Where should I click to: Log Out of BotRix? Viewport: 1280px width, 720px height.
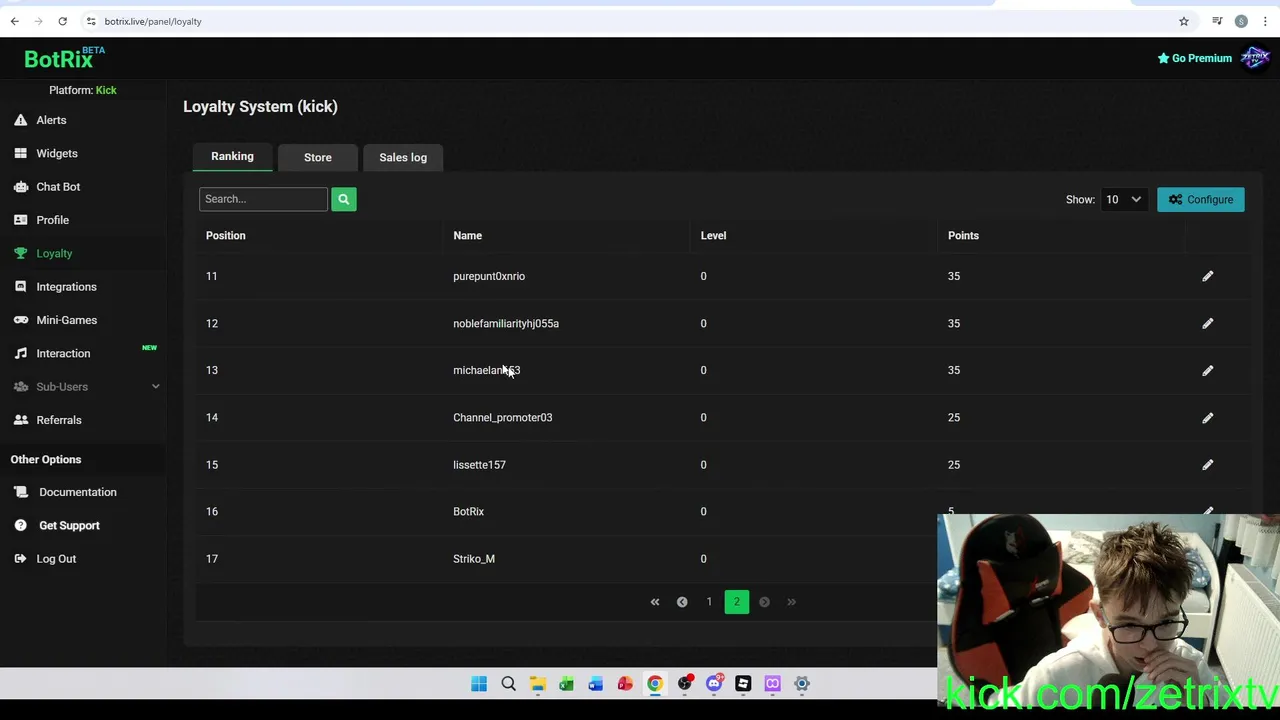coord(56,558)
